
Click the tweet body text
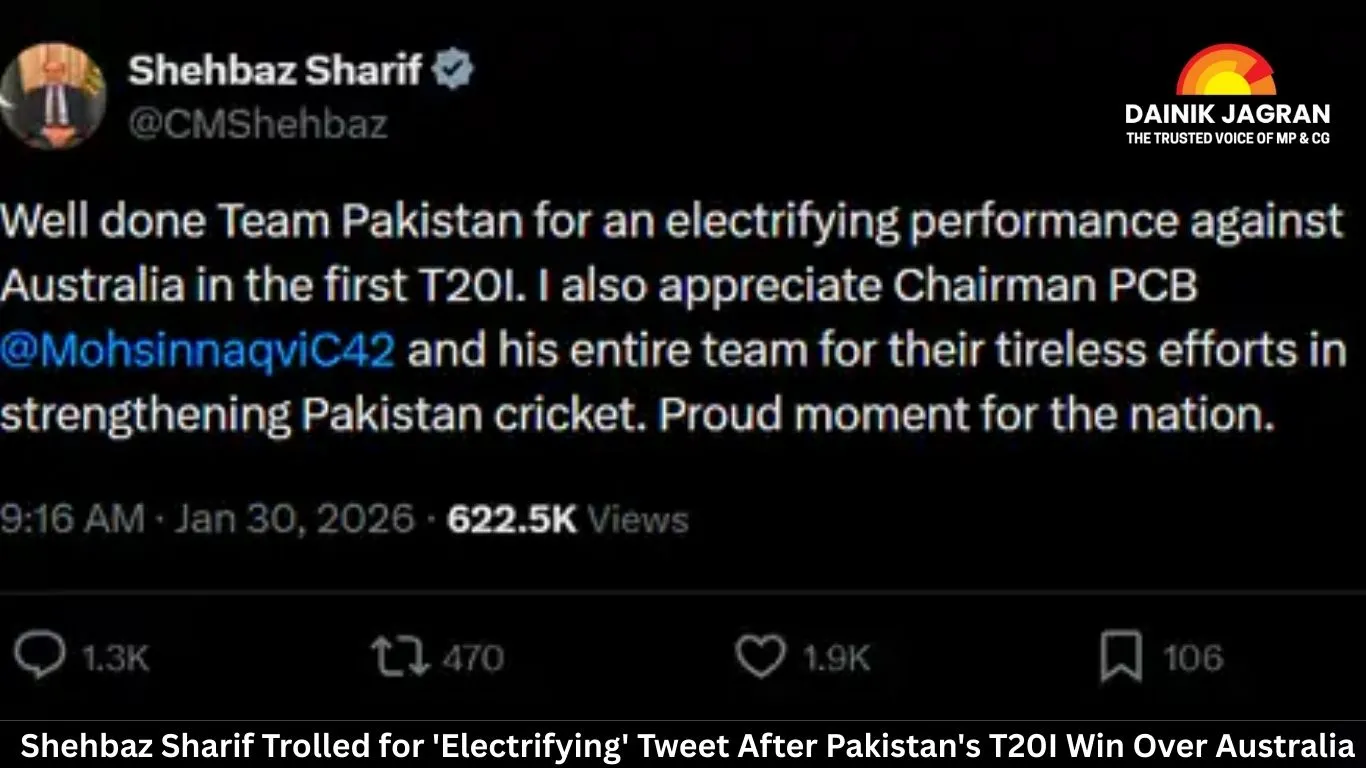(x=673, y=318)
